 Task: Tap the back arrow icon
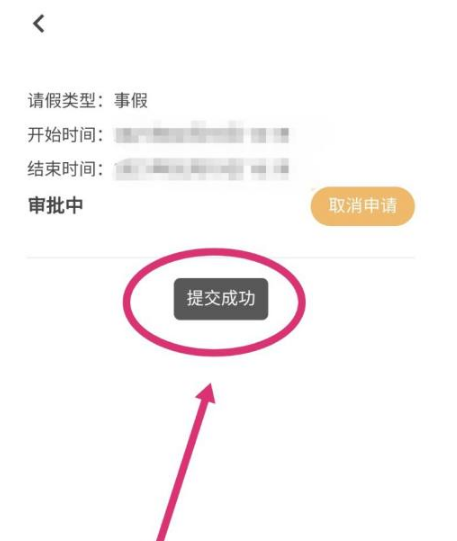39,24
